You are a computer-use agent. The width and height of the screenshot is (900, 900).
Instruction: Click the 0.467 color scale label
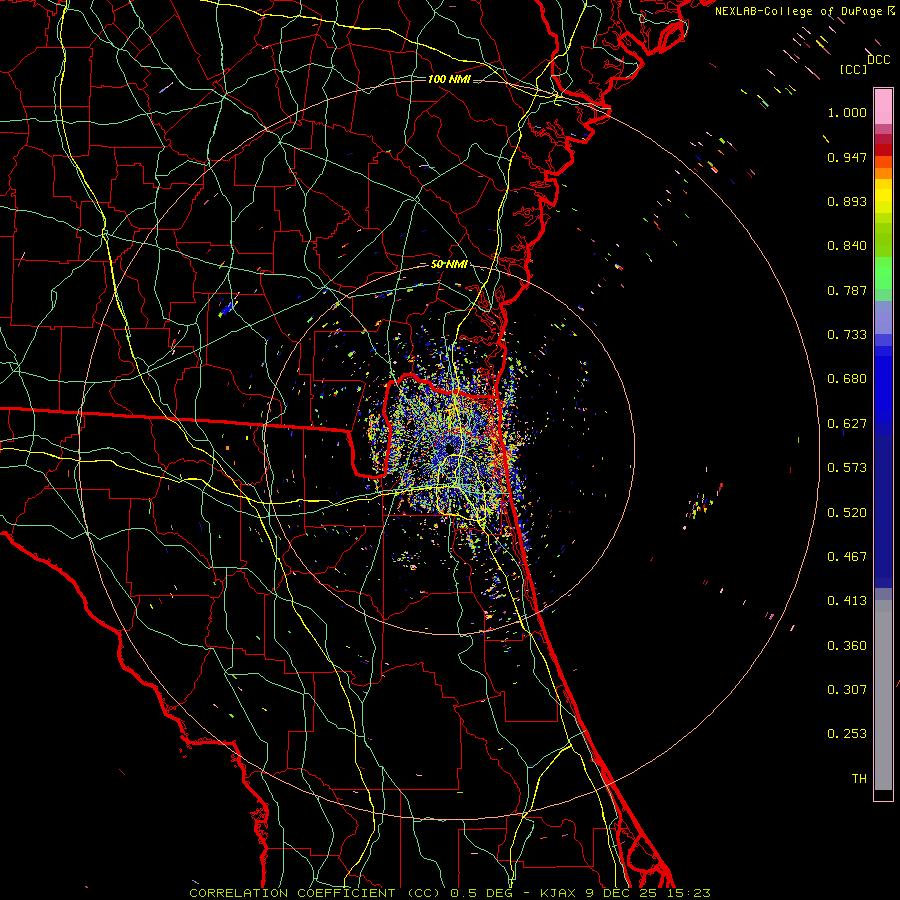847,557
